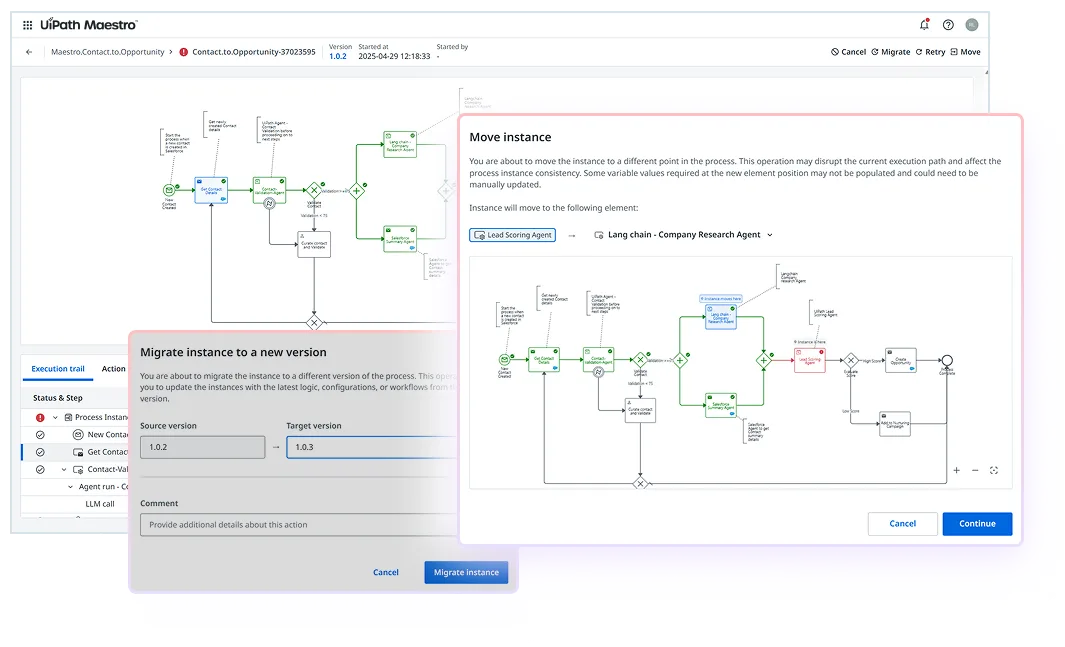
Task: Open the notifications bell
Action: (x=924, y=24)
